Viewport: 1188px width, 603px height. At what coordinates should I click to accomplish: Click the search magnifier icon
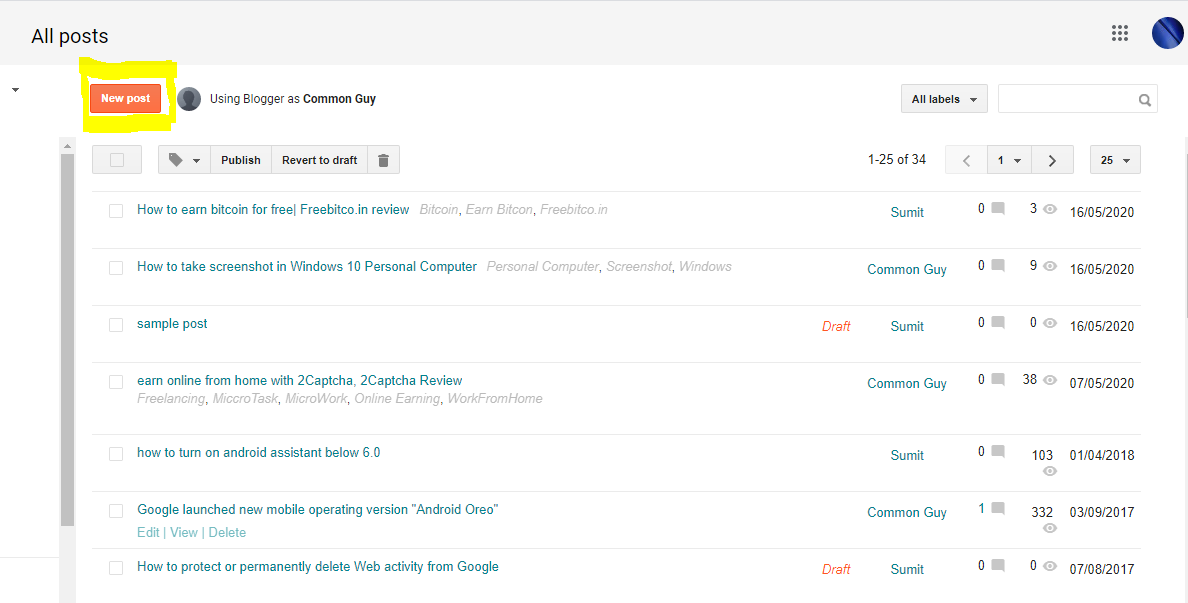(1144, 99)
